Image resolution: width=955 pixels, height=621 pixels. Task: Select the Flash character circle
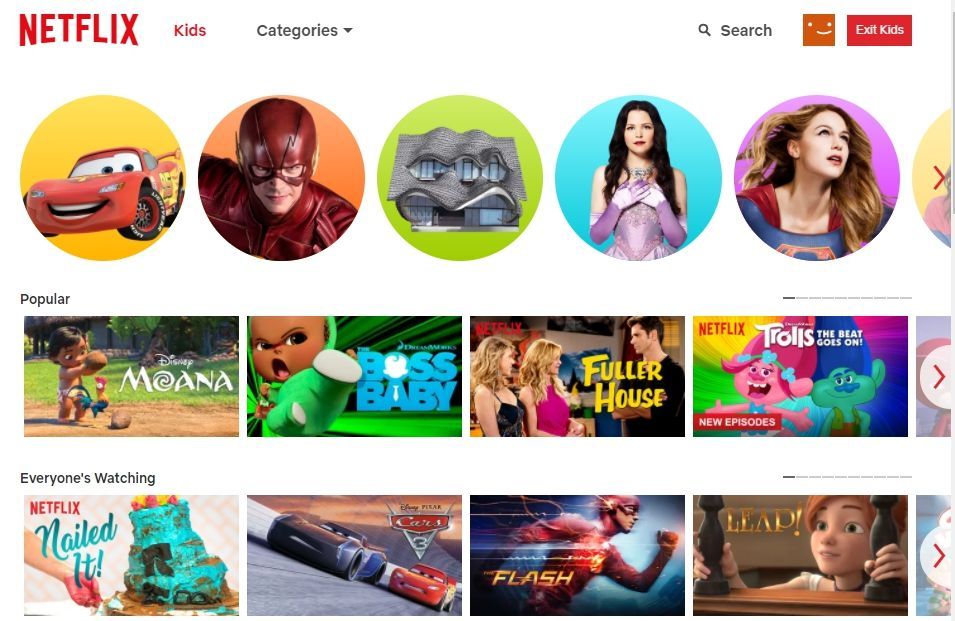point(281,178)
